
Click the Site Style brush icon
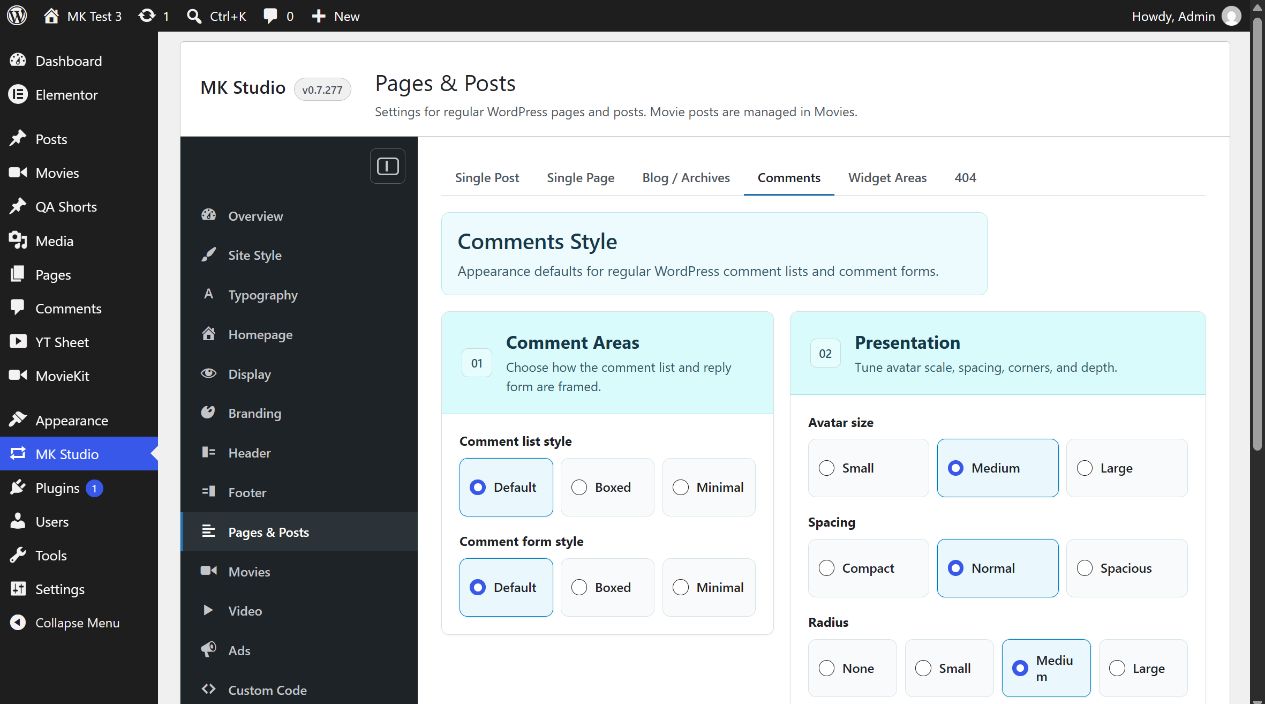[209, 255]
